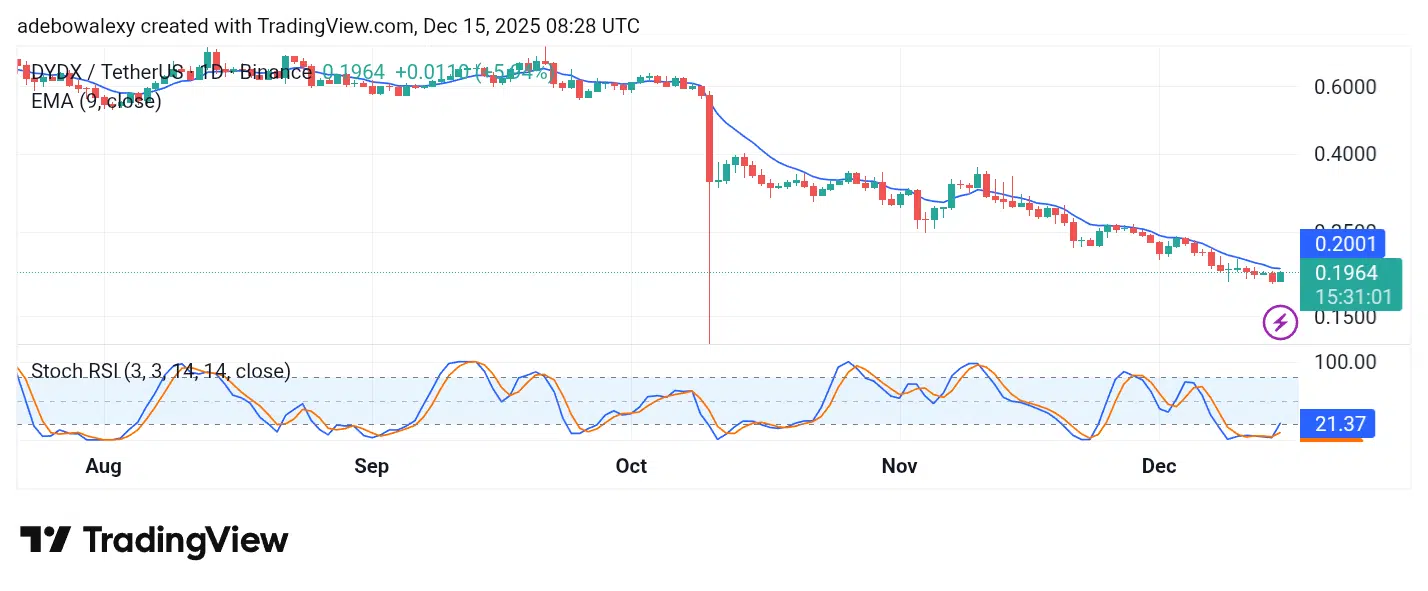Click the 21.37 Stoch RSI value label
The image size is (1428, 591).
(x=1340, y=424)
